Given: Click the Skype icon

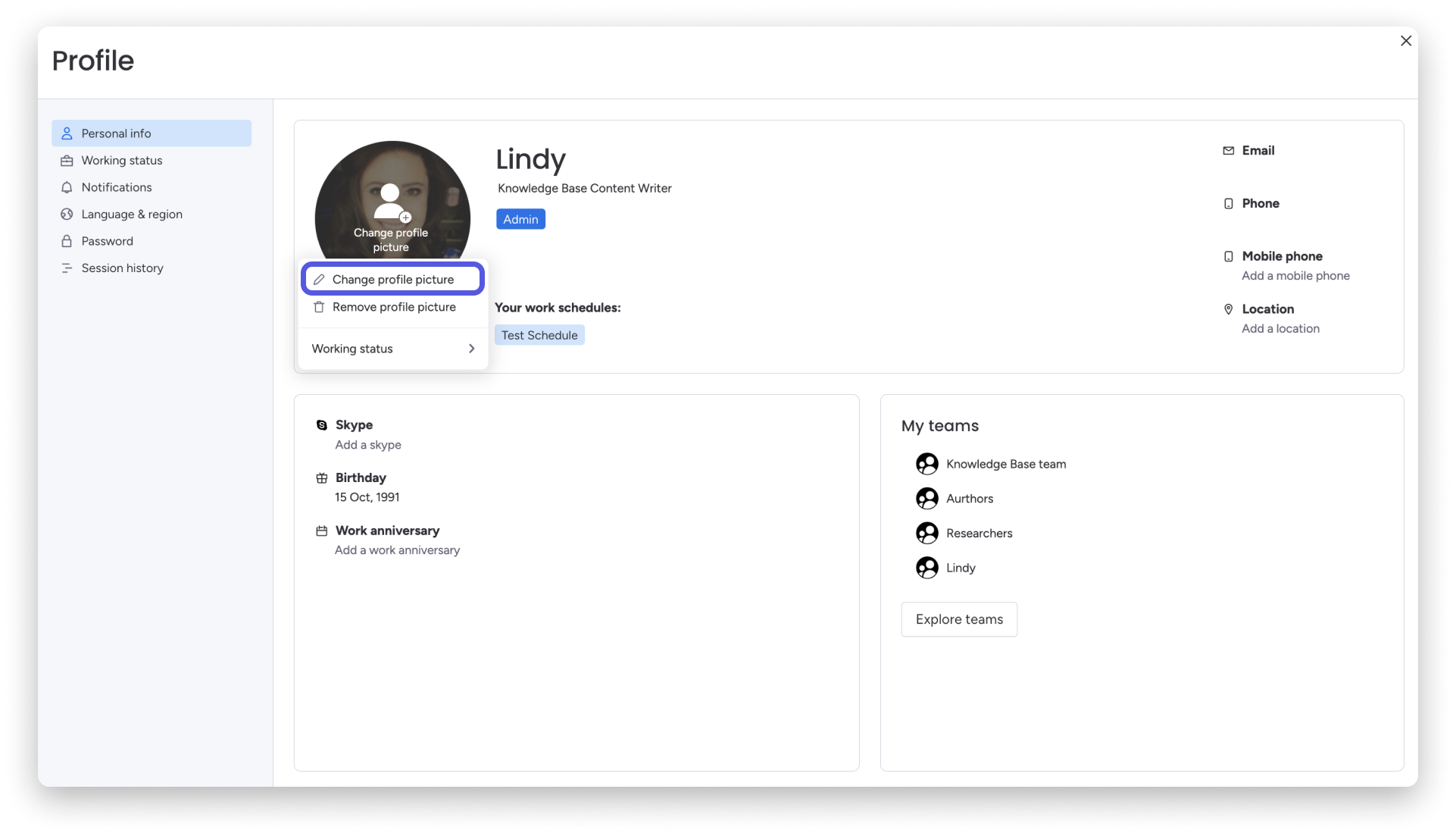Looking at the screenshot, I should pos(322,425).
